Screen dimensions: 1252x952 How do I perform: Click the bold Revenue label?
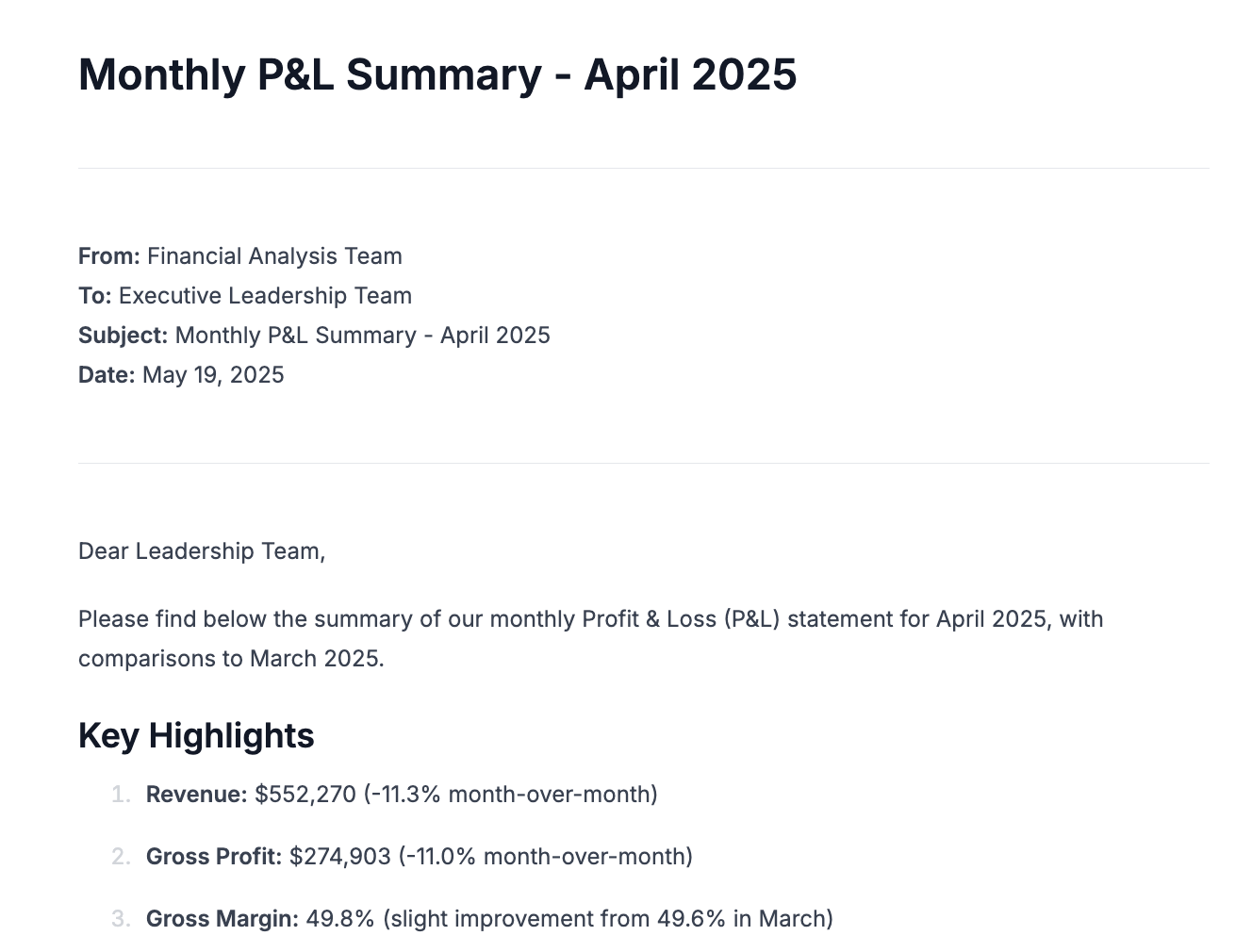click(196, 795)
